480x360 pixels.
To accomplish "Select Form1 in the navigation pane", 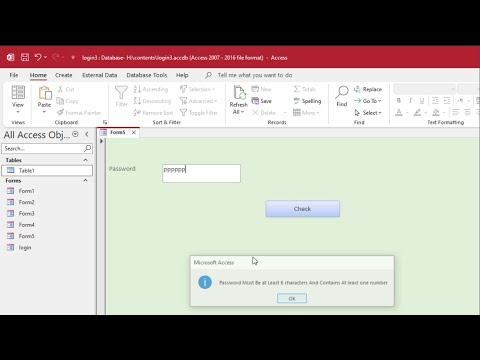I will 47,191.
